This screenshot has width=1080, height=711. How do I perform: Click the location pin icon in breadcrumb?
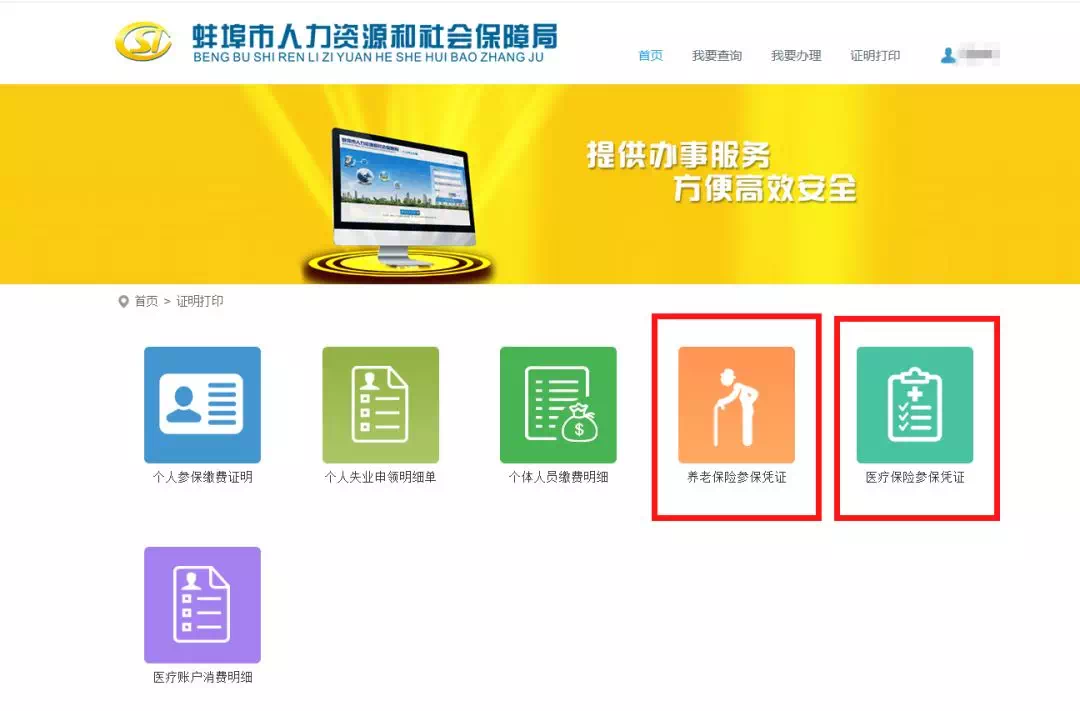pos(123,301)
